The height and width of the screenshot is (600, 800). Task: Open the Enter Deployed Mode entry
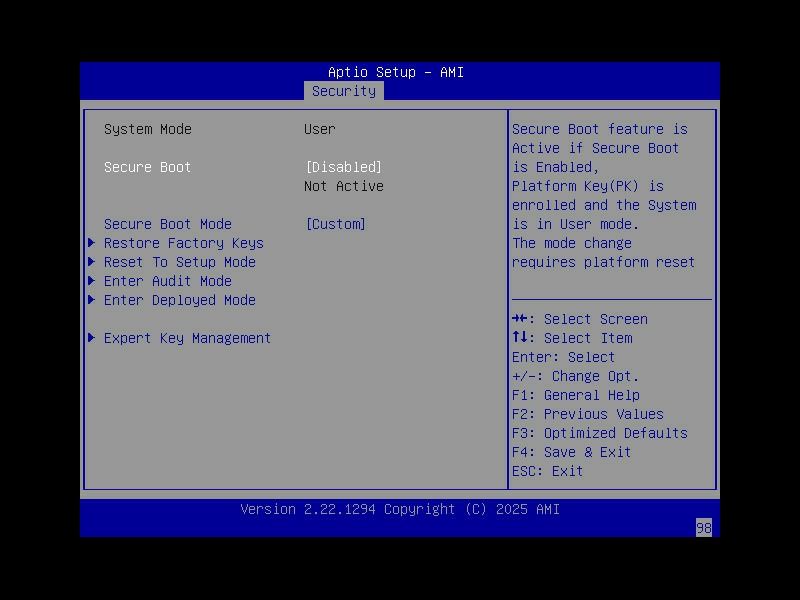click(180, 300)
